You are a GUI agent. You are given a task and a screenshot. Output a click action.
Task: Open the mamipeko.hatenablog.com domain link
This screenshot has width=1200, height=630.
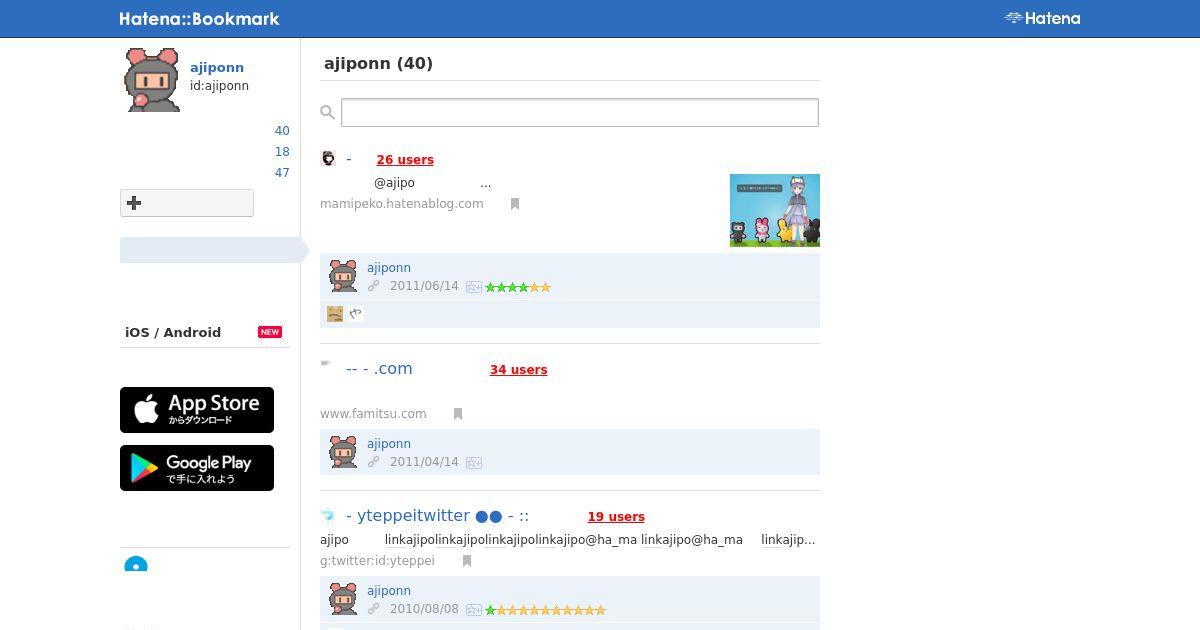tap(402, 204)
